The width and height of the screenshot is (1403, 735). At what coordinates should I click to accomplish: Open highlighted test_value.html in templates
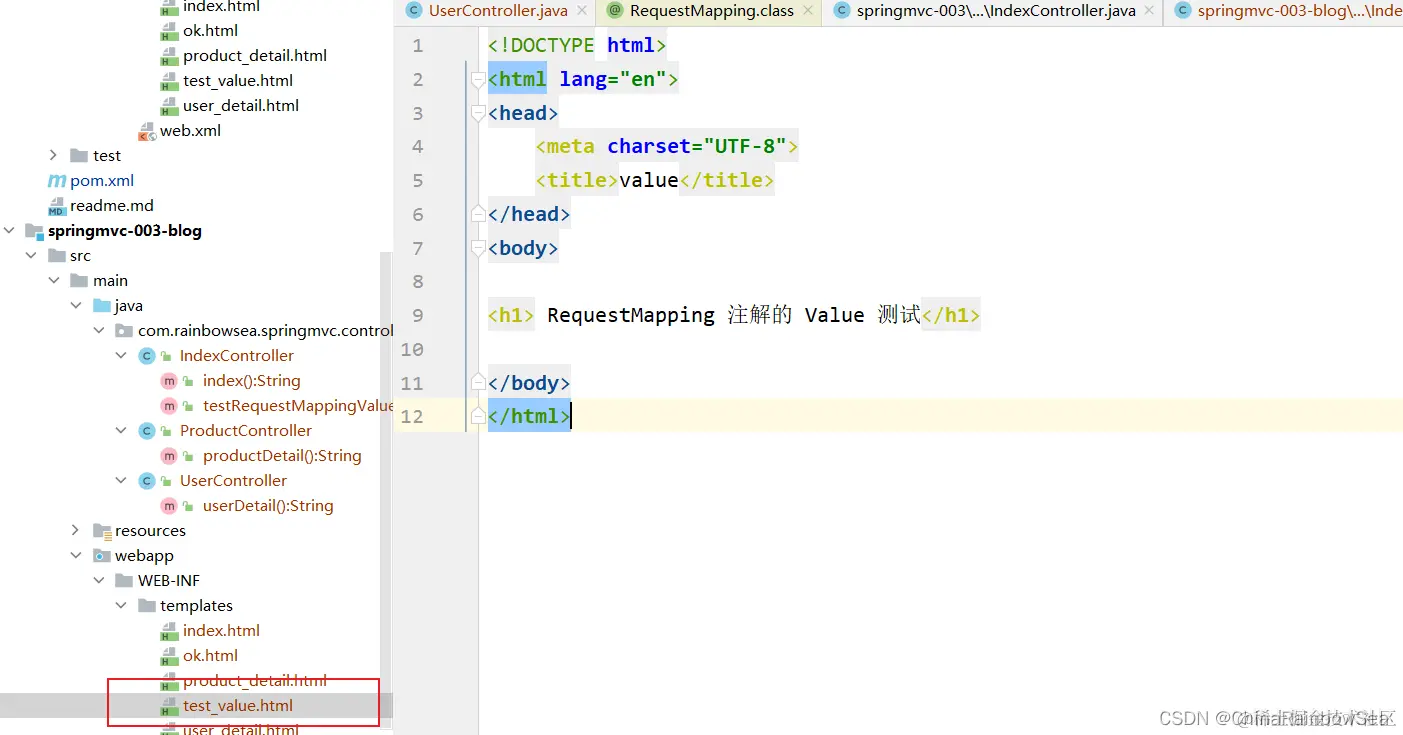tap(238, 705)
